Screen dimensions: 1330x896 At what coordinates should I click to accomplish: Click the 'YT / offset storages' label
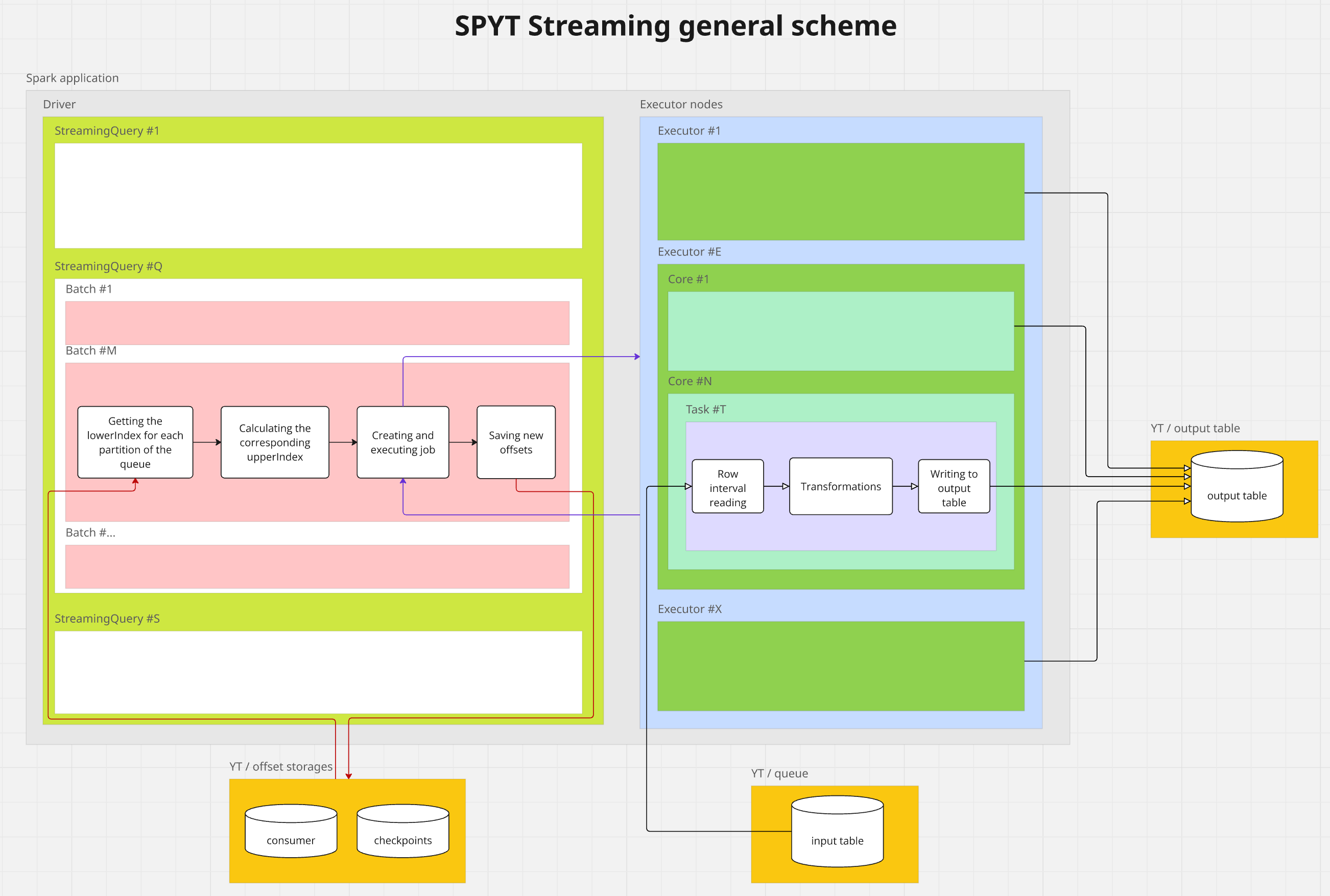click(x=280, y=767)
